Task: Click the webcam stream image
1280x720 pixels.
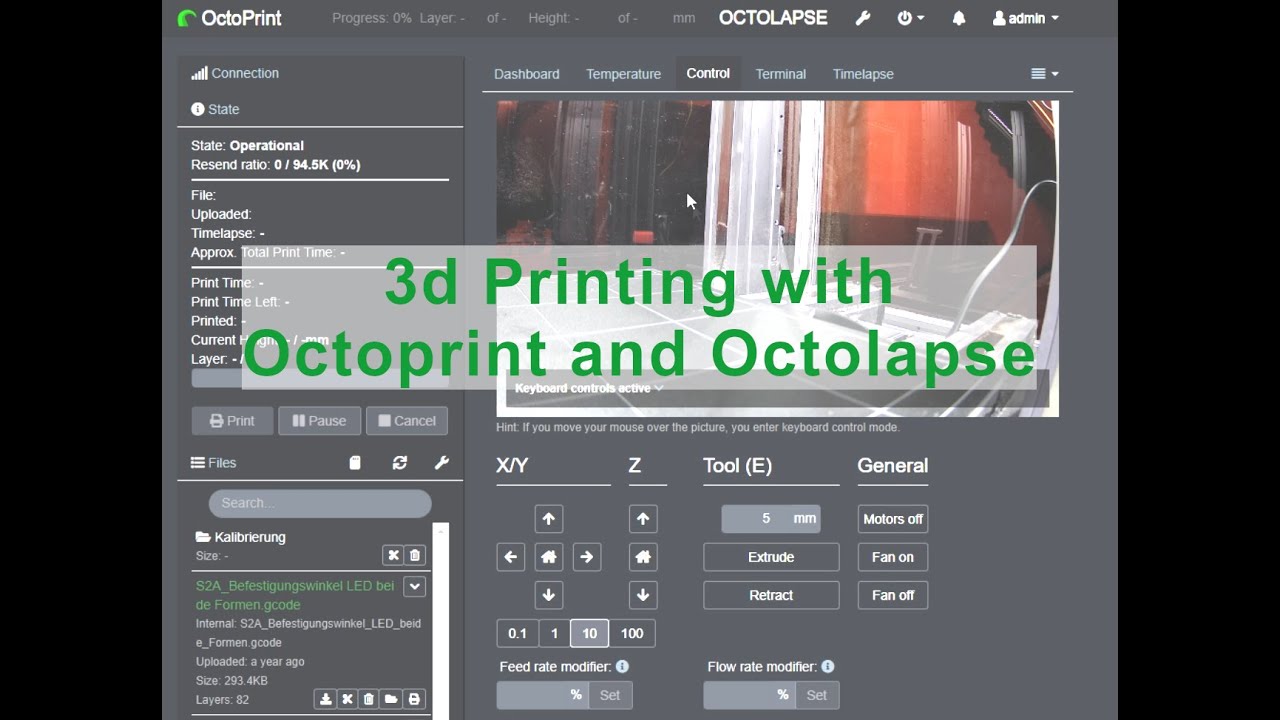Action: [x=777, y=258]
